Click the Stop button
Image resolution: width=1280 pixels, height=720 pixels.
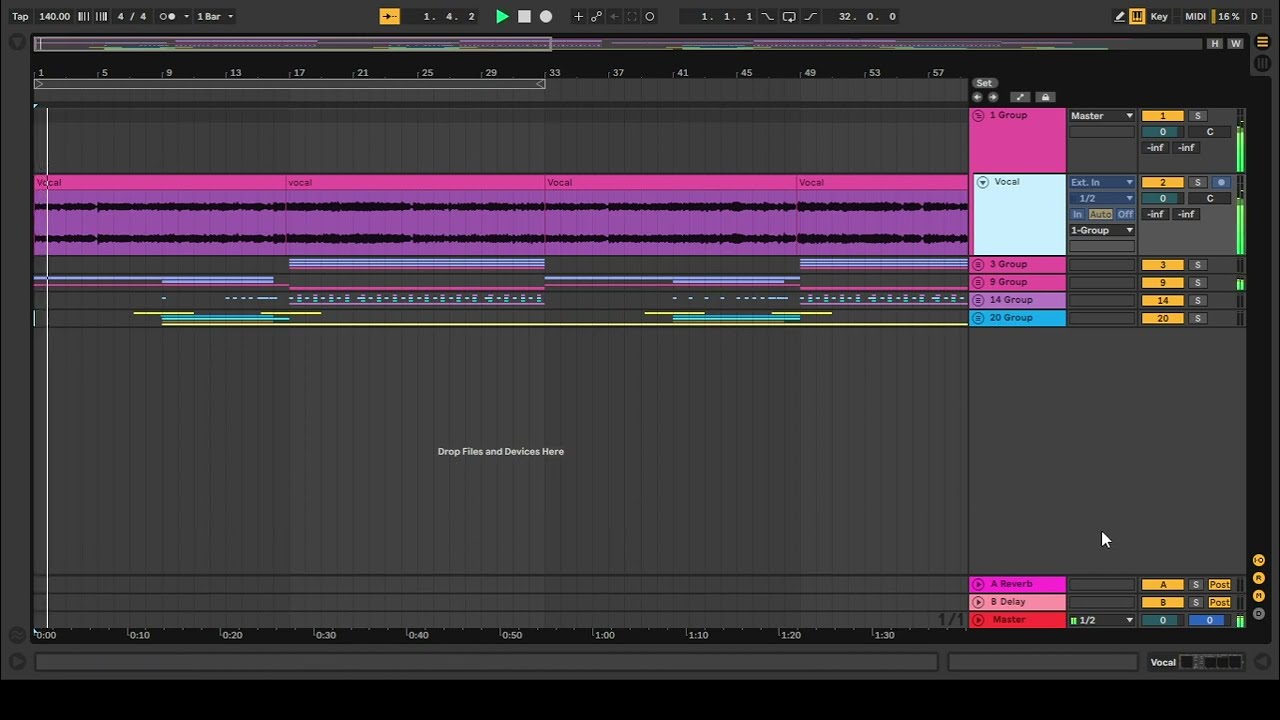coord(524,16)
